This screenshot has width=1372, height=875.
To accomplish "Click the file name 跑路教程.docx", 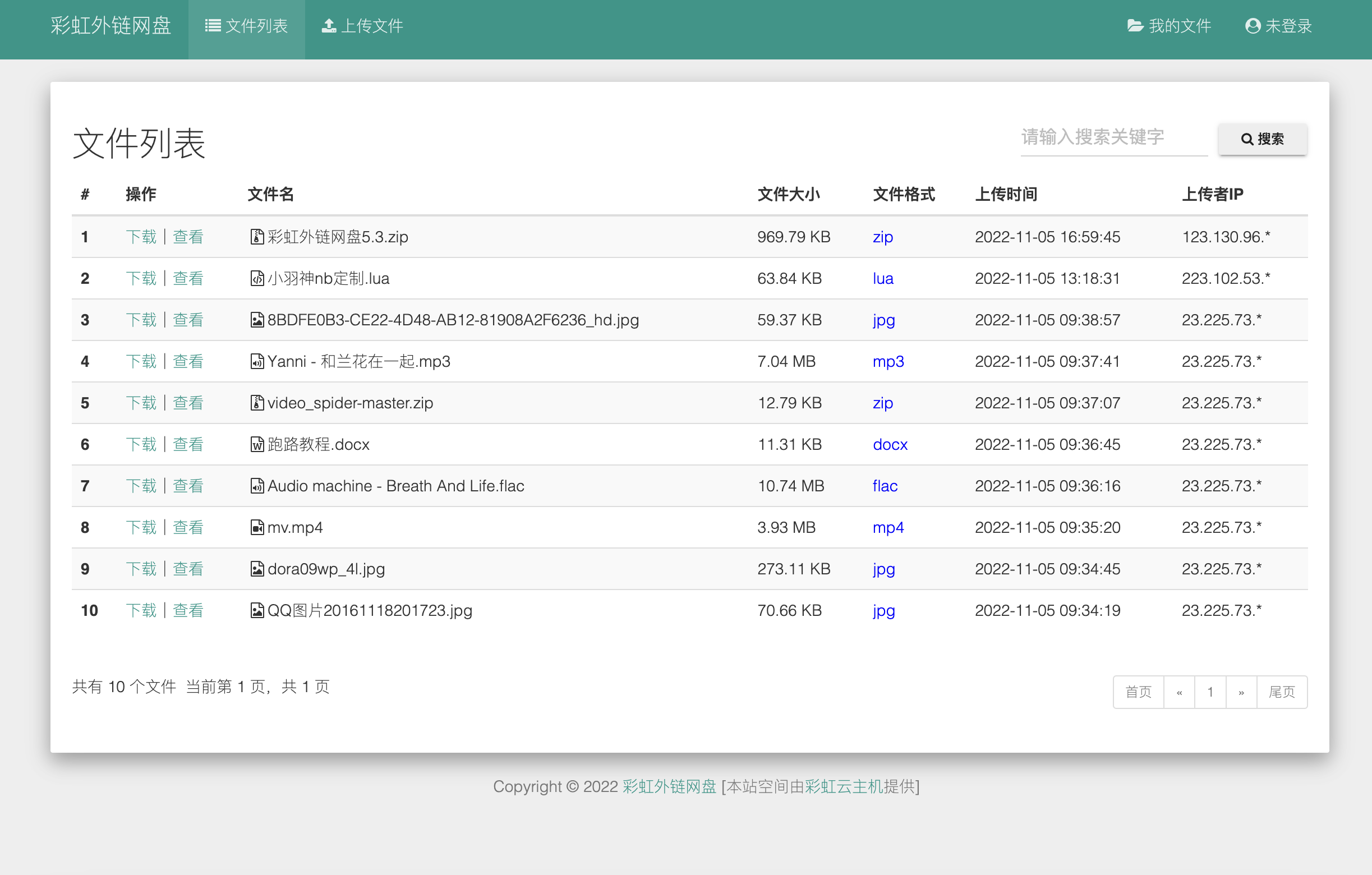I will click(319, 444).
